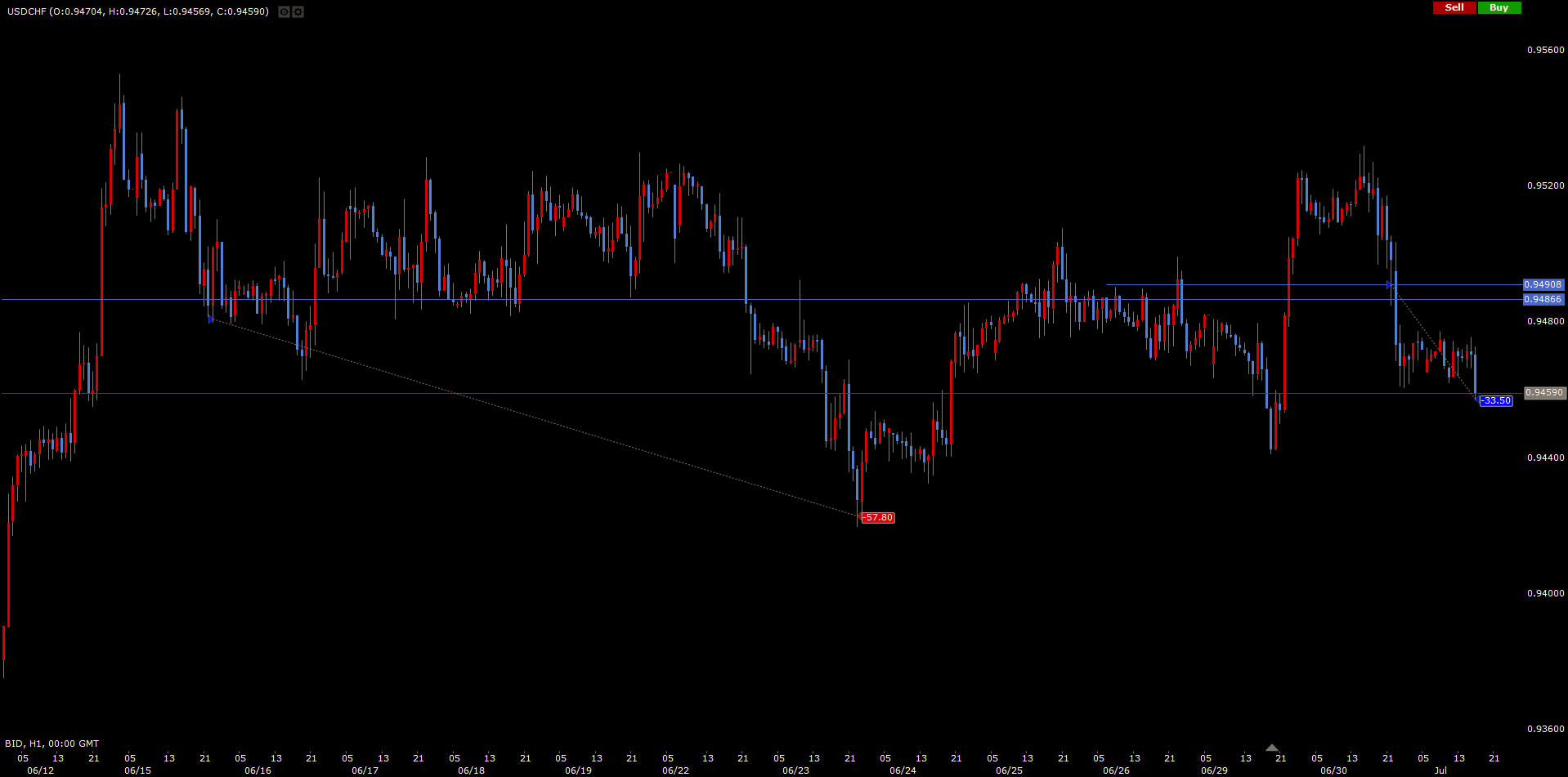
Task: Select the blue -33.50 position label
Action: coord(1496,400)
